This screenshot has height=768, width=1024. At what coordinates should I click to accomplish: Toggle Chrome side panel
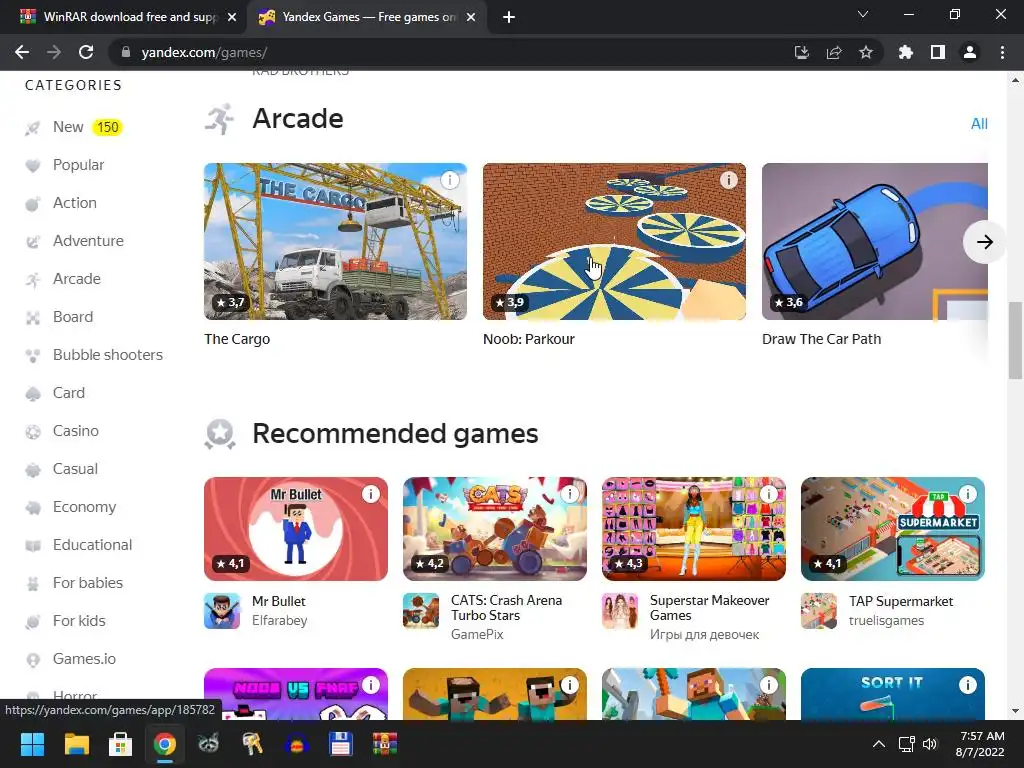point(938,52)
